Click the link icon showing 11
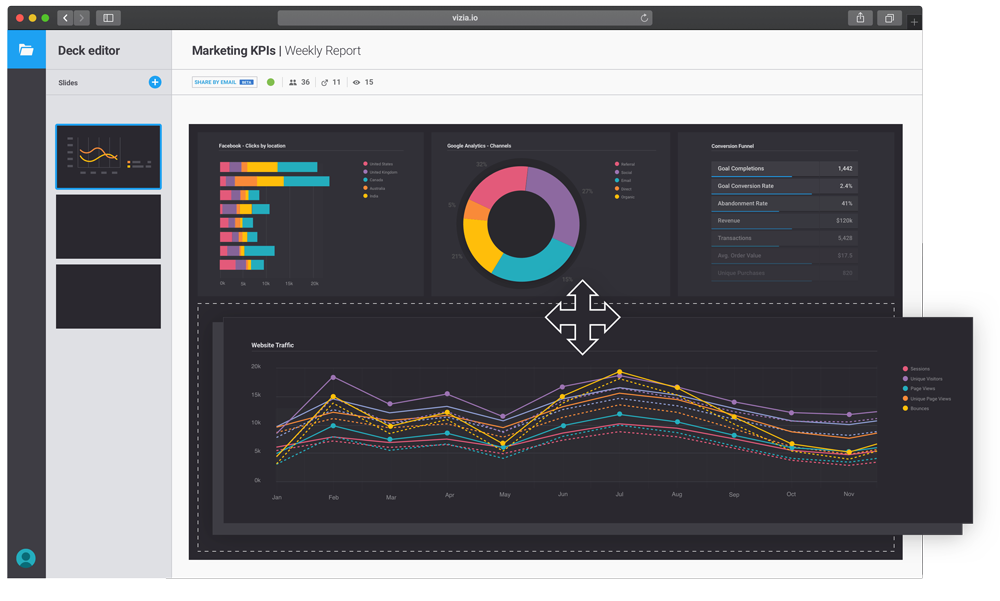This screenshot has height=601, width=1000. [325, 83]
